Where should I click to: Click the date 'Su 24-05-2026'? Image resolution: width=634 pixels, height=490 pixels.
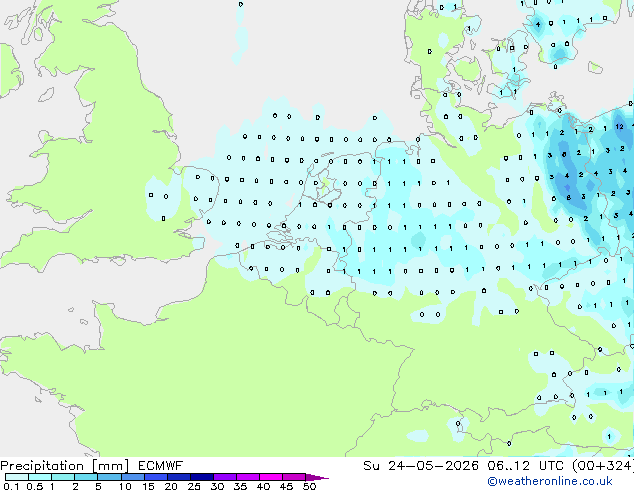click(421, 466)
